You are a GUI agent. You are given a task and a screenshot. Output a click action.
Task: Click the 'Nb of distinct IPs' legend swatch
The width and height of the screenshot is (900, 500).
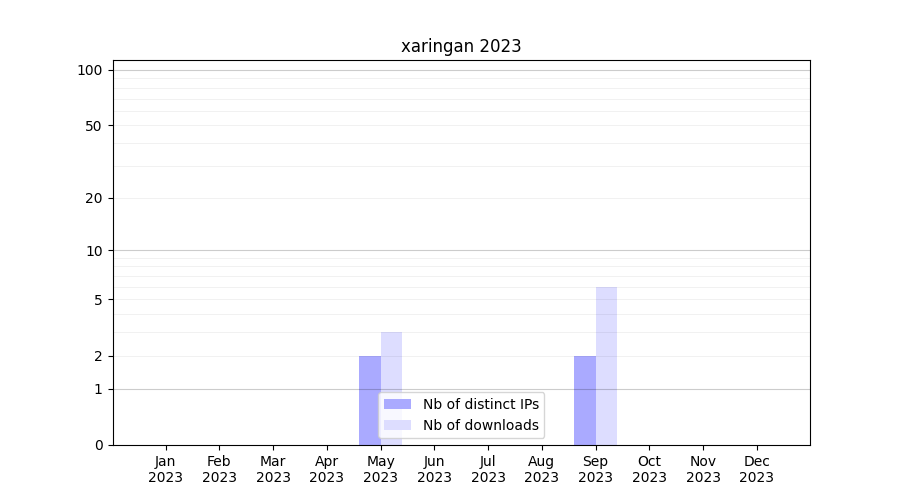tap(397, 404)
